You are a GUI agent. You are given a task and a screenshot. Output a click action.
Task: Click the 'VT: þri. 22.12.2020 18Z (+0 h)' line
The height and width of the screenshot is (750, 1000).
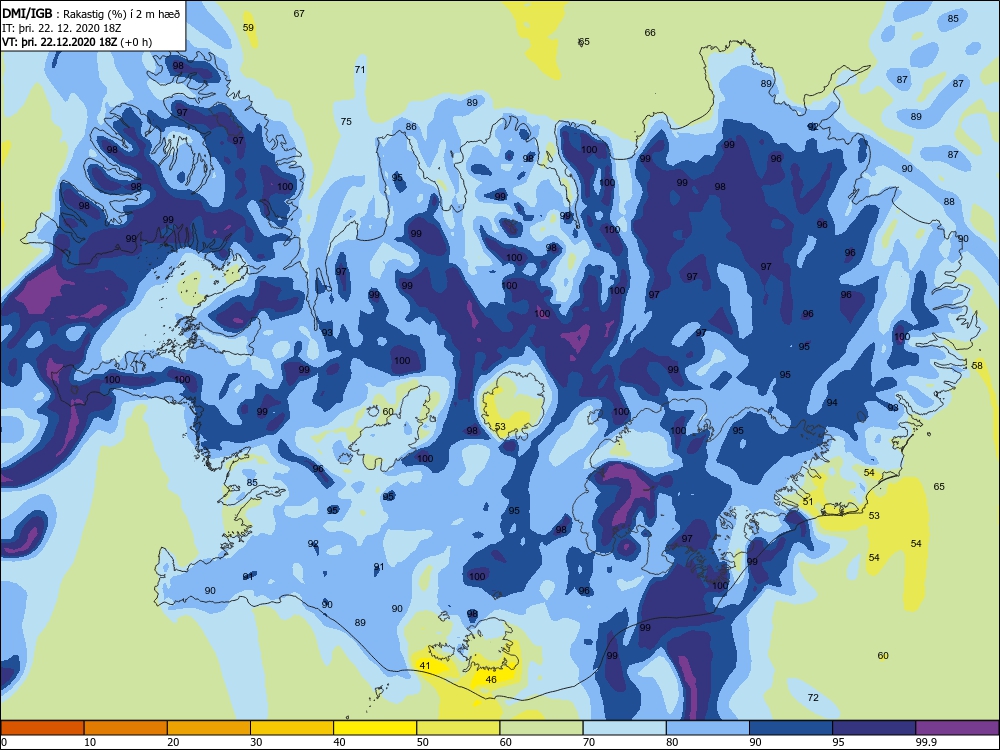tap(77, 42)
